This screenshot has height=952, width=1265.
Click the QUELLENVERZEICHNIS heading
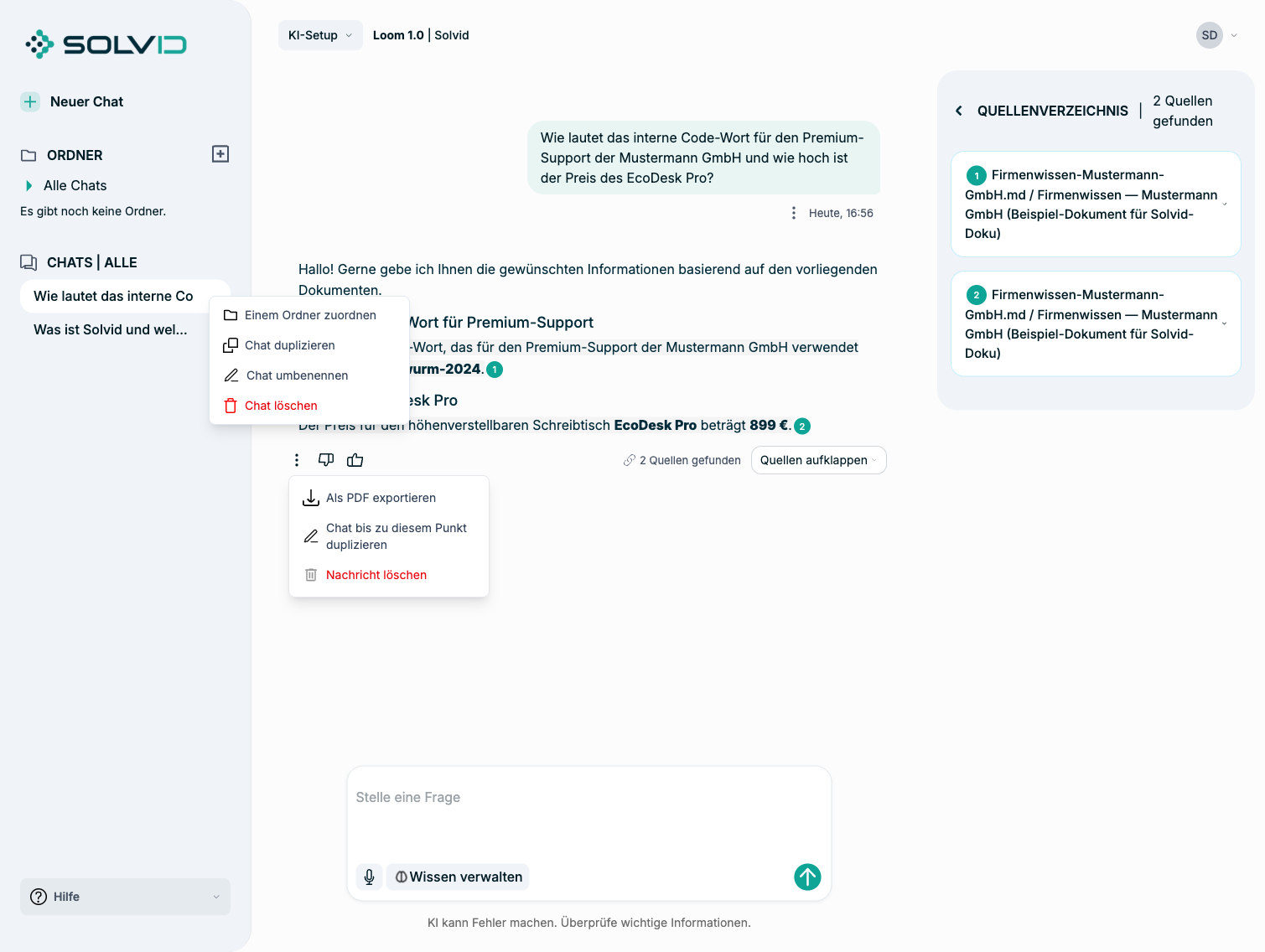[x=1053, y=111]
